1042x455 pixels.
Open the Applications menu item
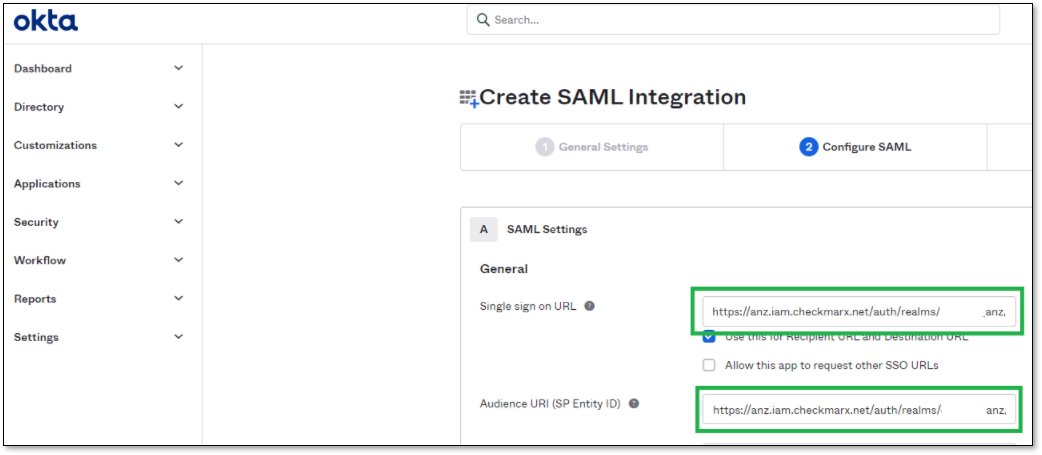coord(47,184)
